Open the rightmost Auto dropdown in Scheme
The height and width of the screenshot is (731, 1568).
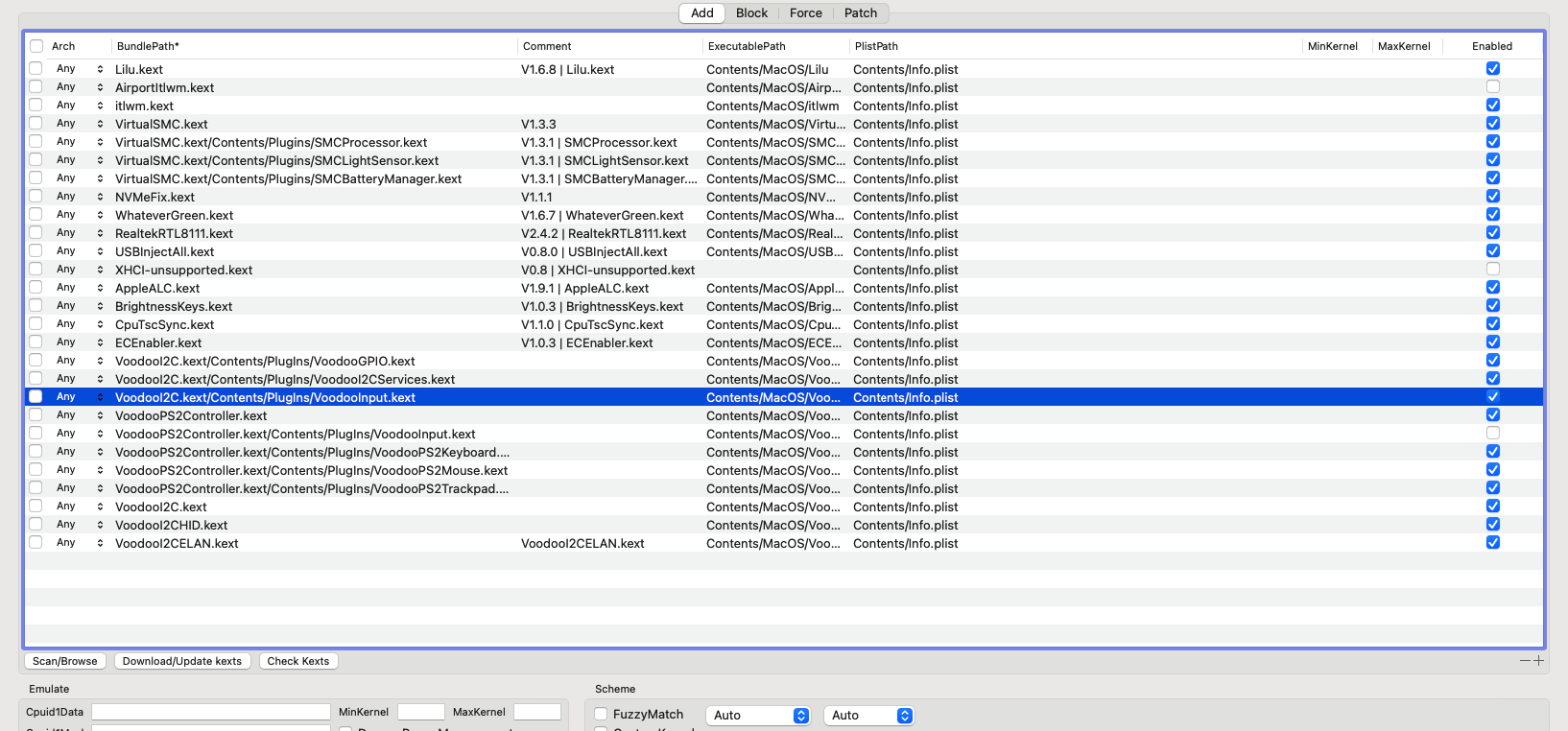click(867, 716)
